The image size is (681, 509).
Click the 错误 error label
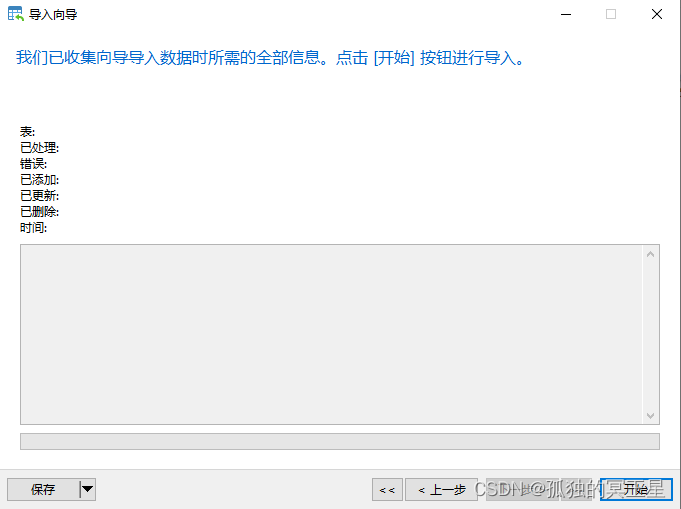[x=33, y=164]
